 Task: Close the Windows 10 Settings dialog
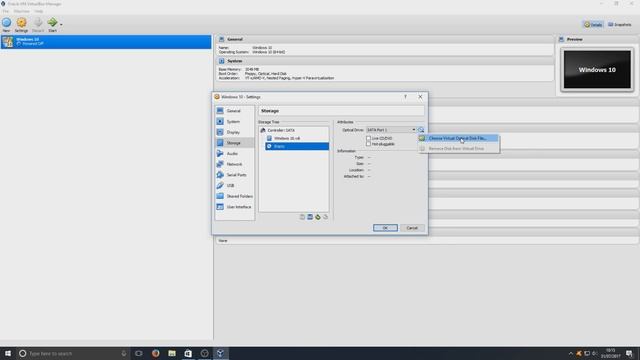[x=420, y=97]
